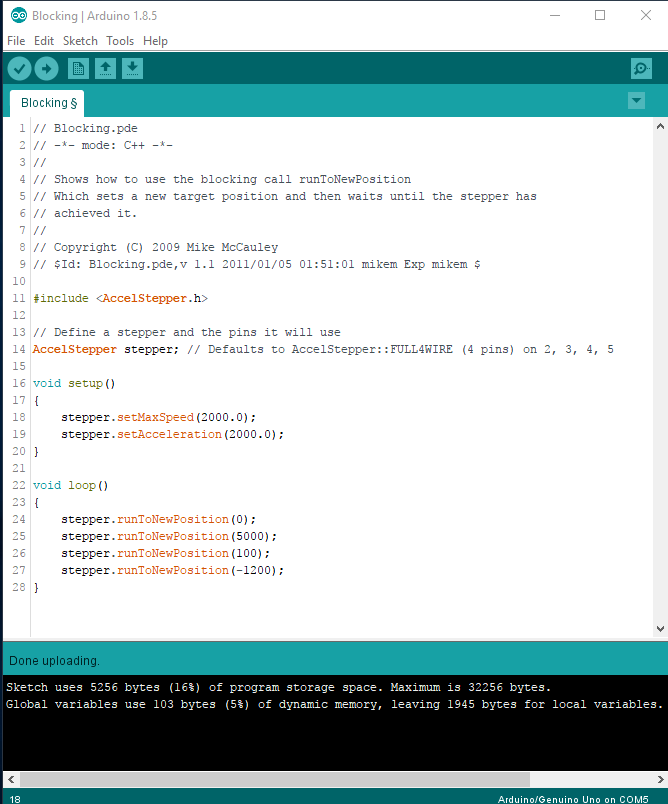Click 'stepper.setMaxSpeed(2000.0);' line
Image resolution: width=668 pixels, height=804 pixels.
[x=158, y=417]
